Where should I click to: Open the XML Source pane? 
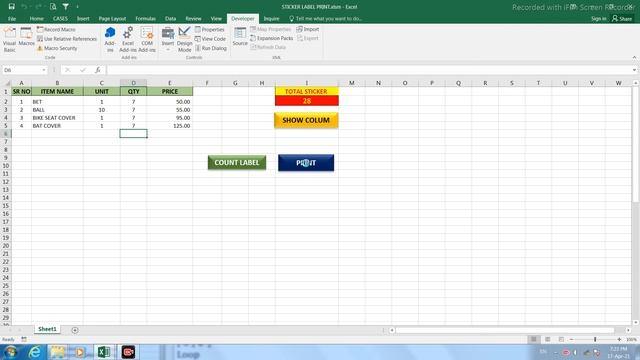[240, 37]
